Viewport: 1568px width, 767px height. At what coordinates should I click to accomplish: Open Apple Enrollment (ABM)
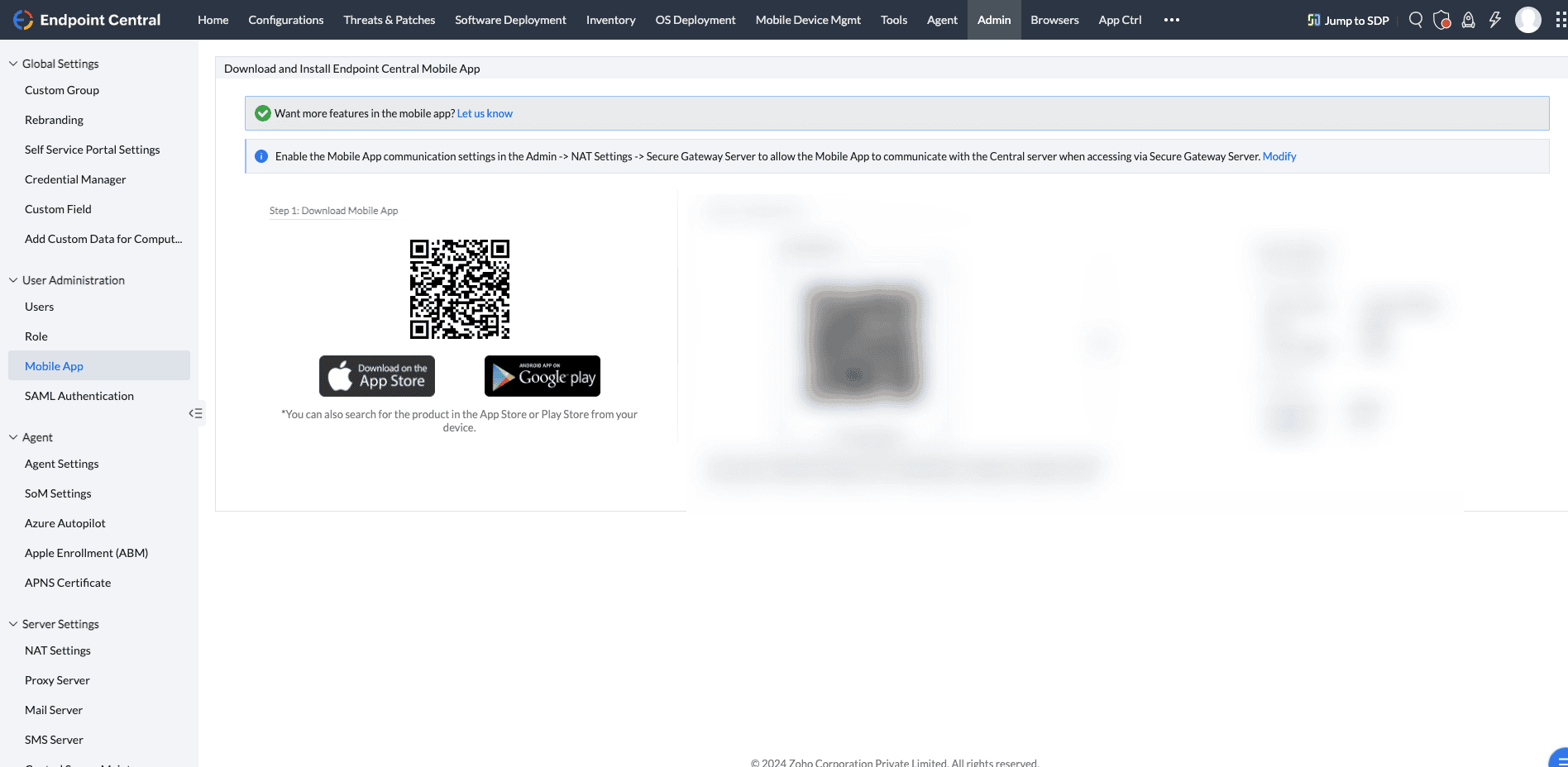tap(87, 553)
